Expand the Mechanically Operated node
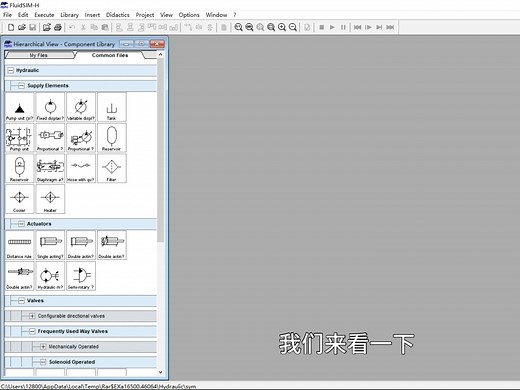 43,347
